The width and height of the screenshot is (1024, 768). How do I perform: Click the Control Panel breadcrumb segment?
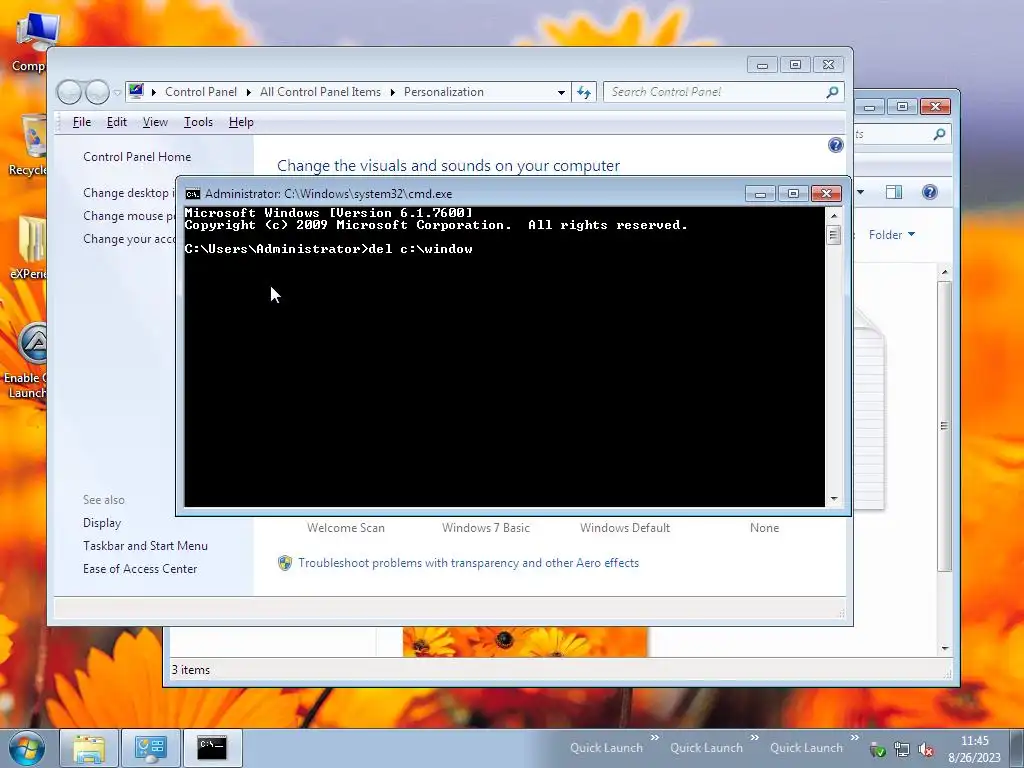point(200,92)
